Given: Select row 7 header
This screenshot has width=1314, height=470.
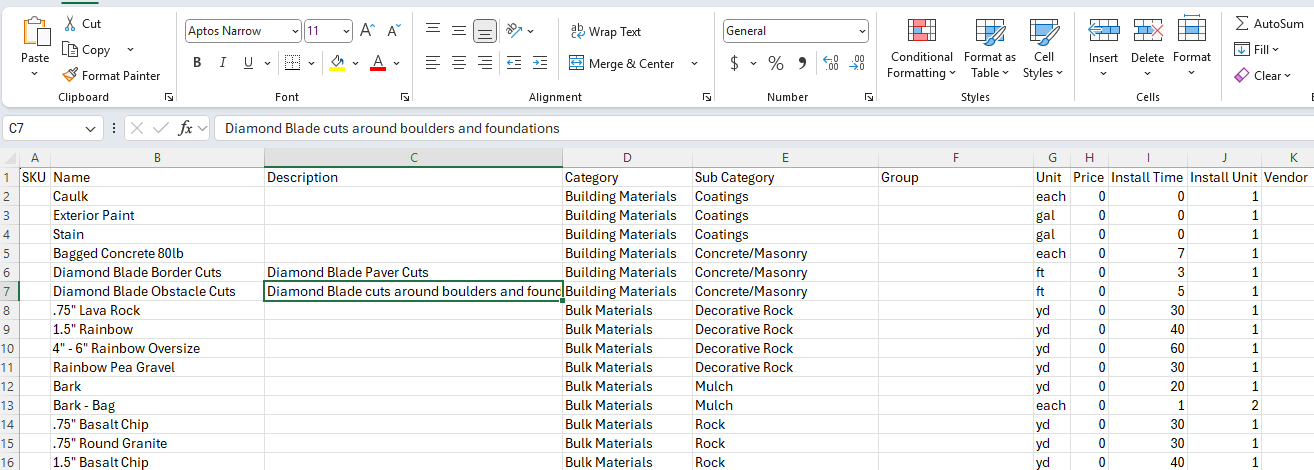Looking at the screenshot, I should (x=9, y=291).
